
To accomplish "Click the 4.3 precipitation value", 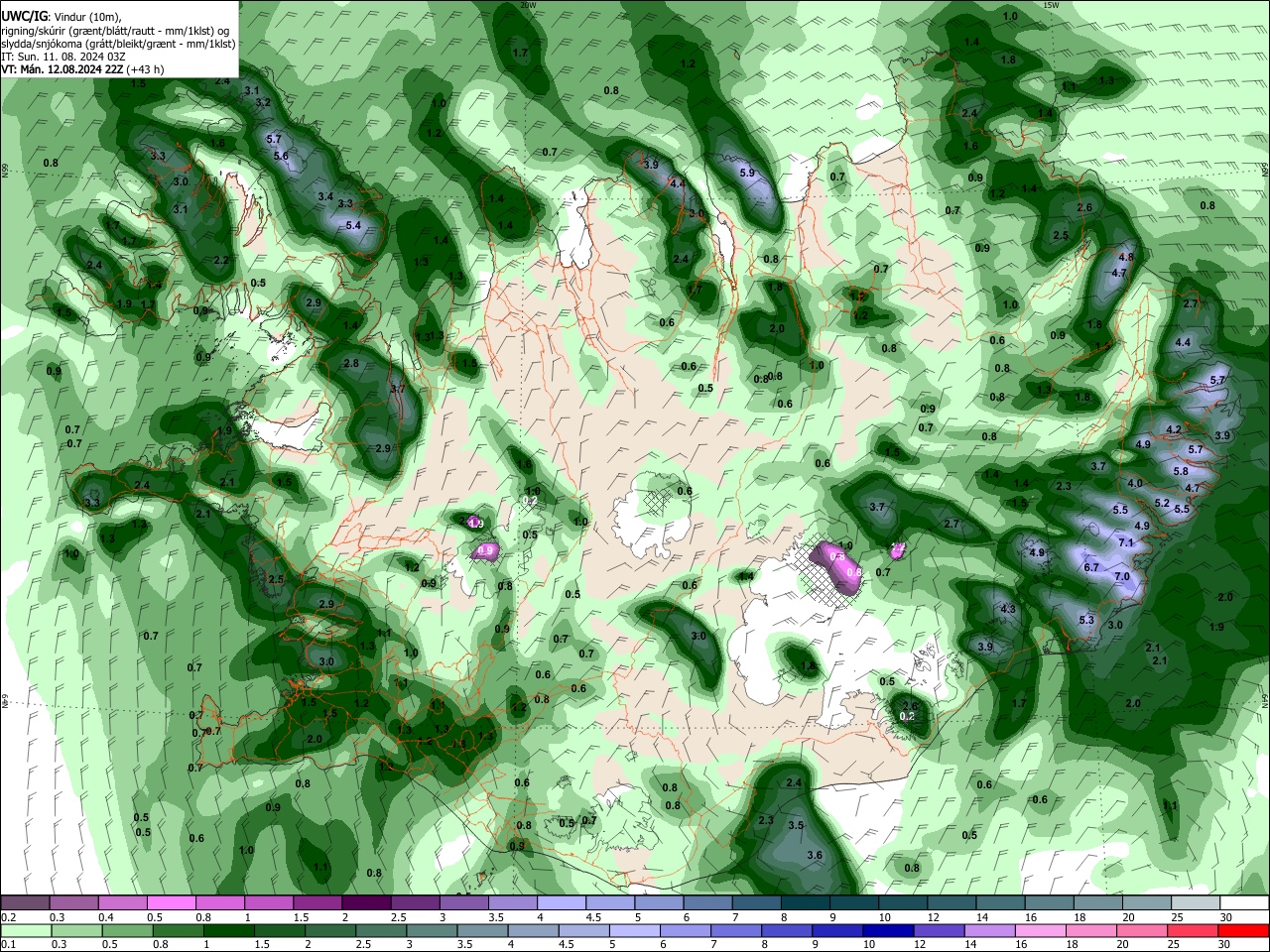I will tap(1008, 609).
